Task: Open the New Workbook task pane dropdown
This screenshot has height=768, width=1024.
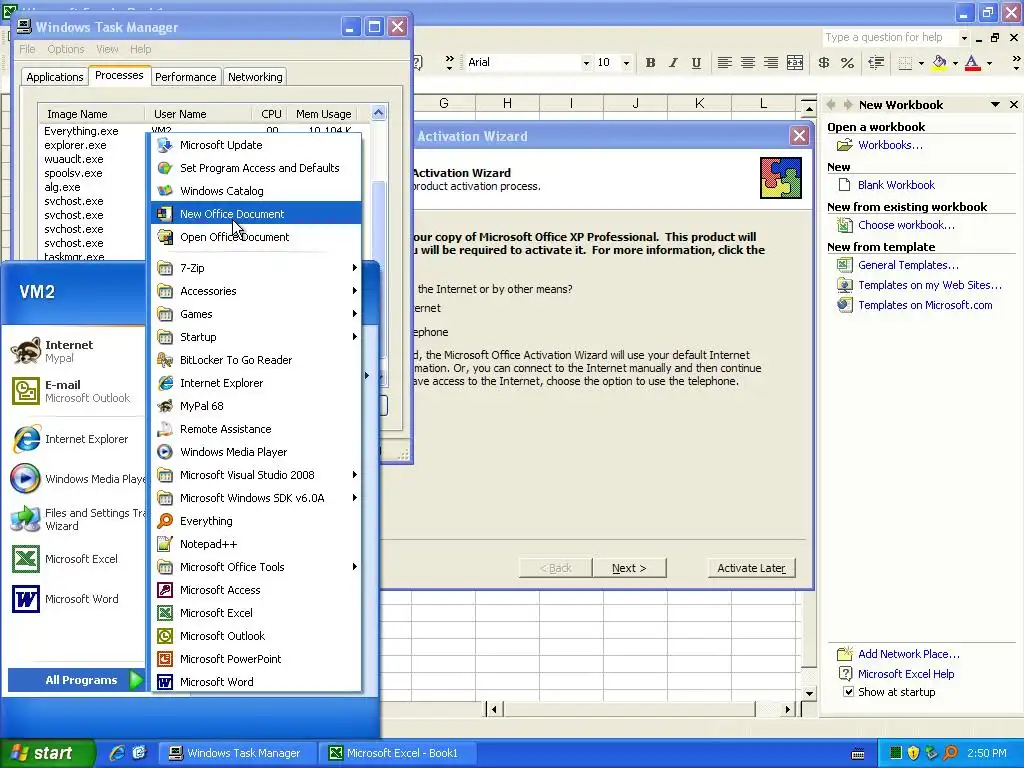Action: point(995,104)
